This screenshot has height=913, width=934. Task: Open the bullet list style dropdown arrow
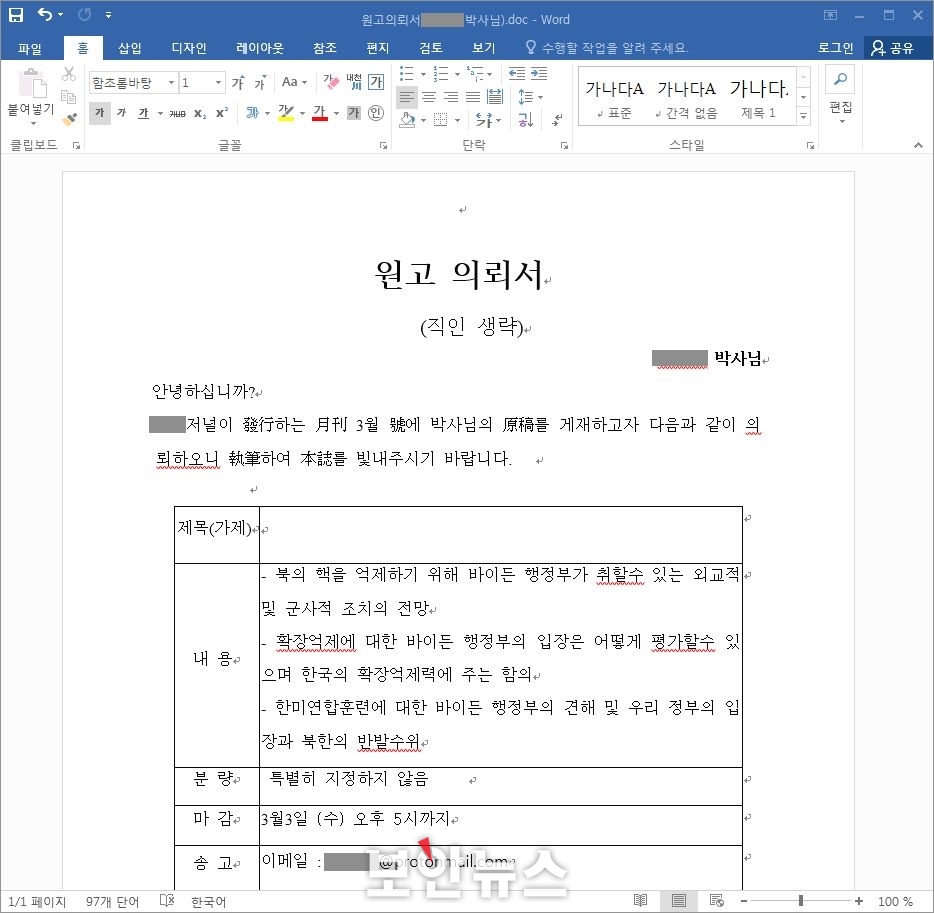tap(424, 74)
